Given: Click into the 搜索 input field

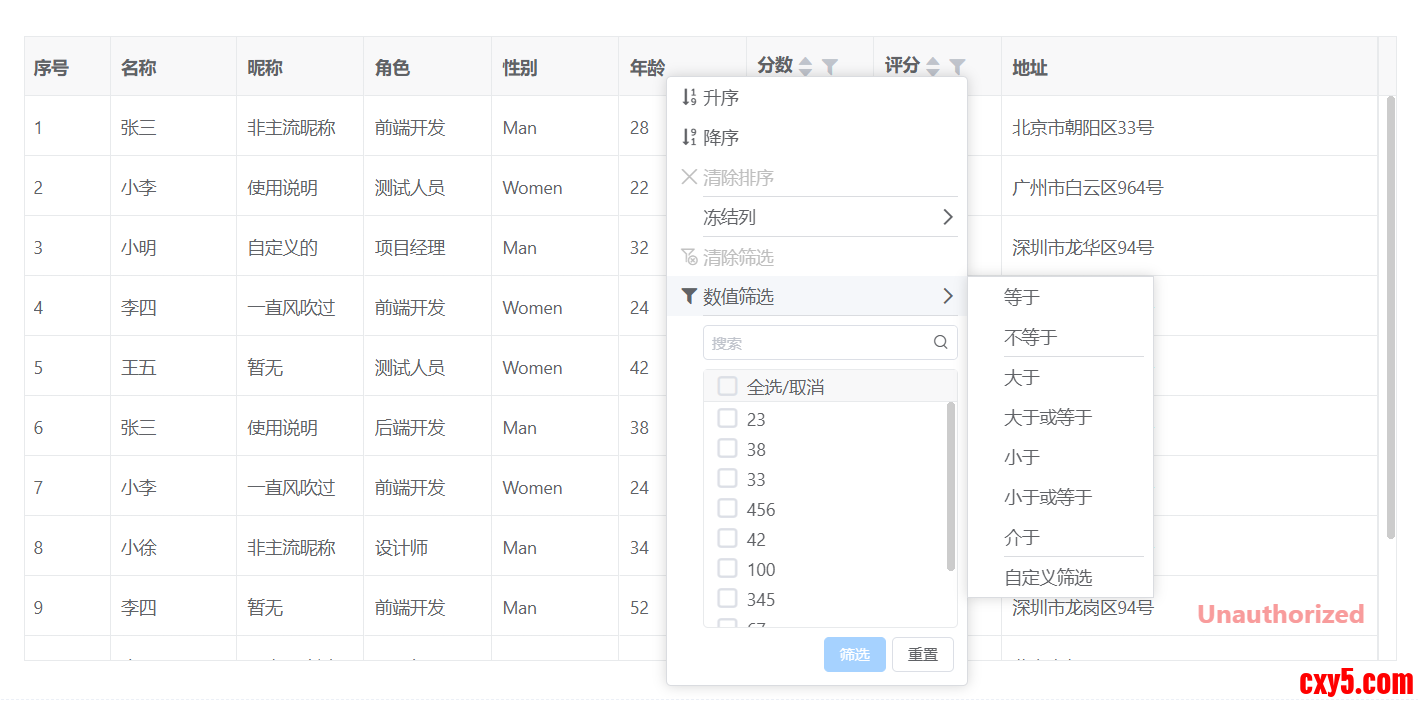Looking at the screenshot, I should pyautogui.click(x=815, y=343).
